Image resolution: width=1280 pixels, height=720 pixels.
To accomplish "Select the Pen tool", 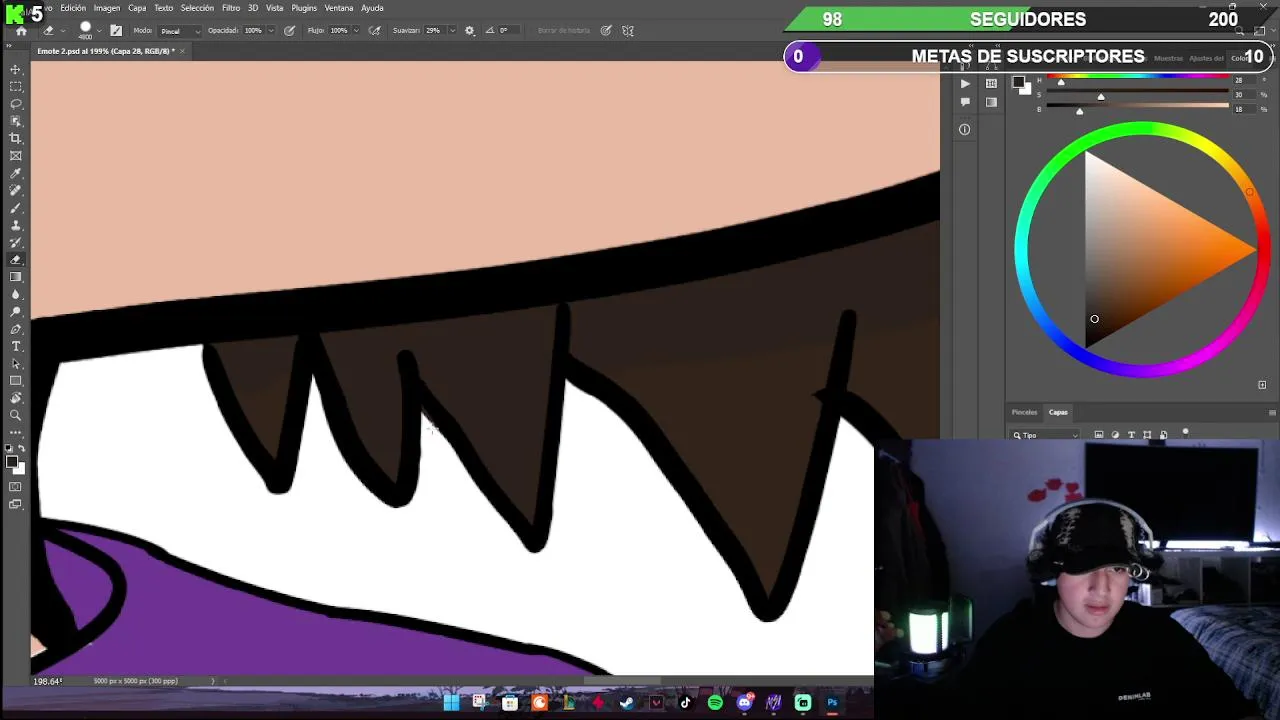I will 16,329.
